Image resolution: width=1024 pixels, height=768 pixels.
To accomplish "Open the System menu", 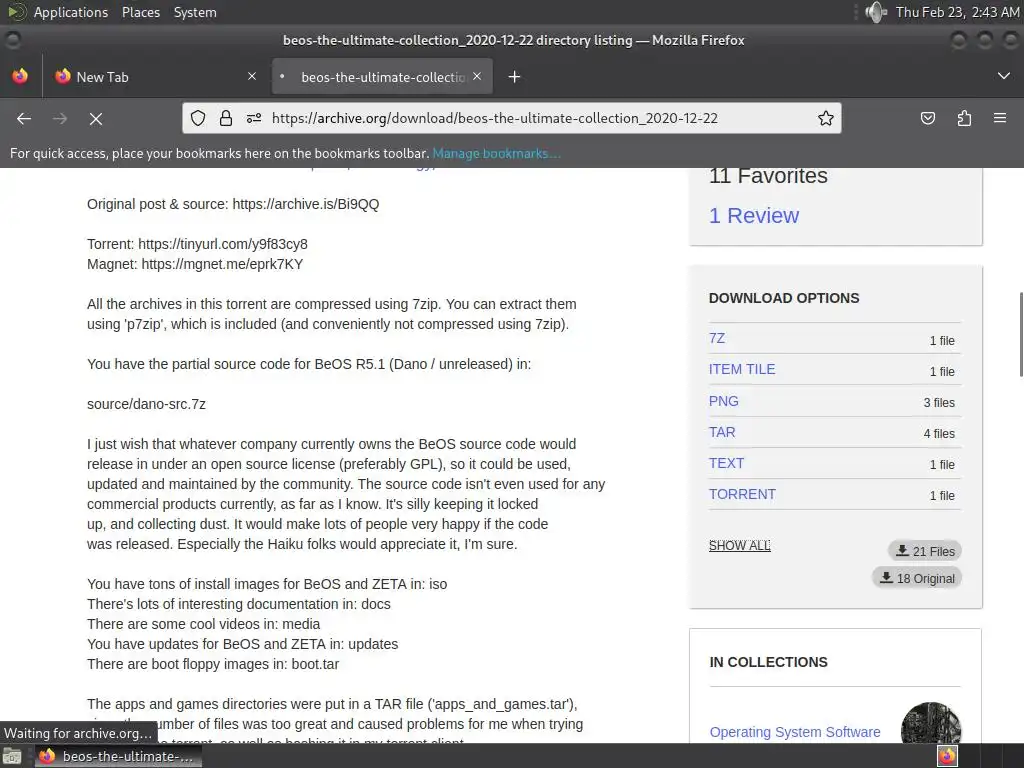I will click(195, 12).
